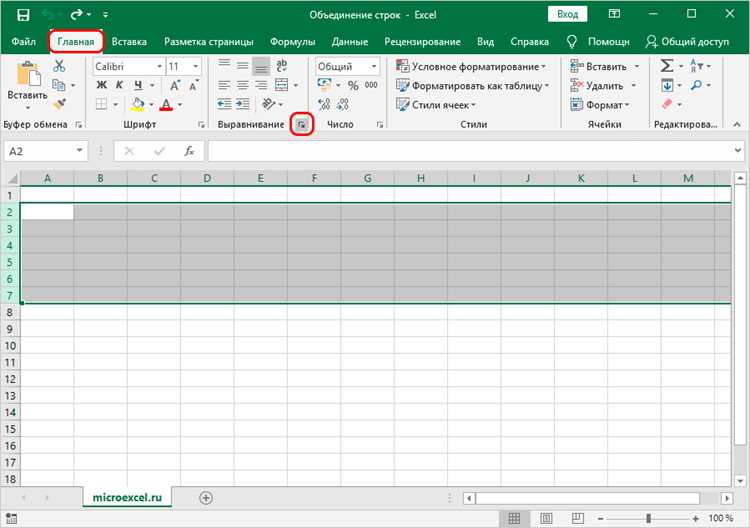Toggle italic К formatting
This screenshot has width=750, height=528.
(x=120, y=85)
